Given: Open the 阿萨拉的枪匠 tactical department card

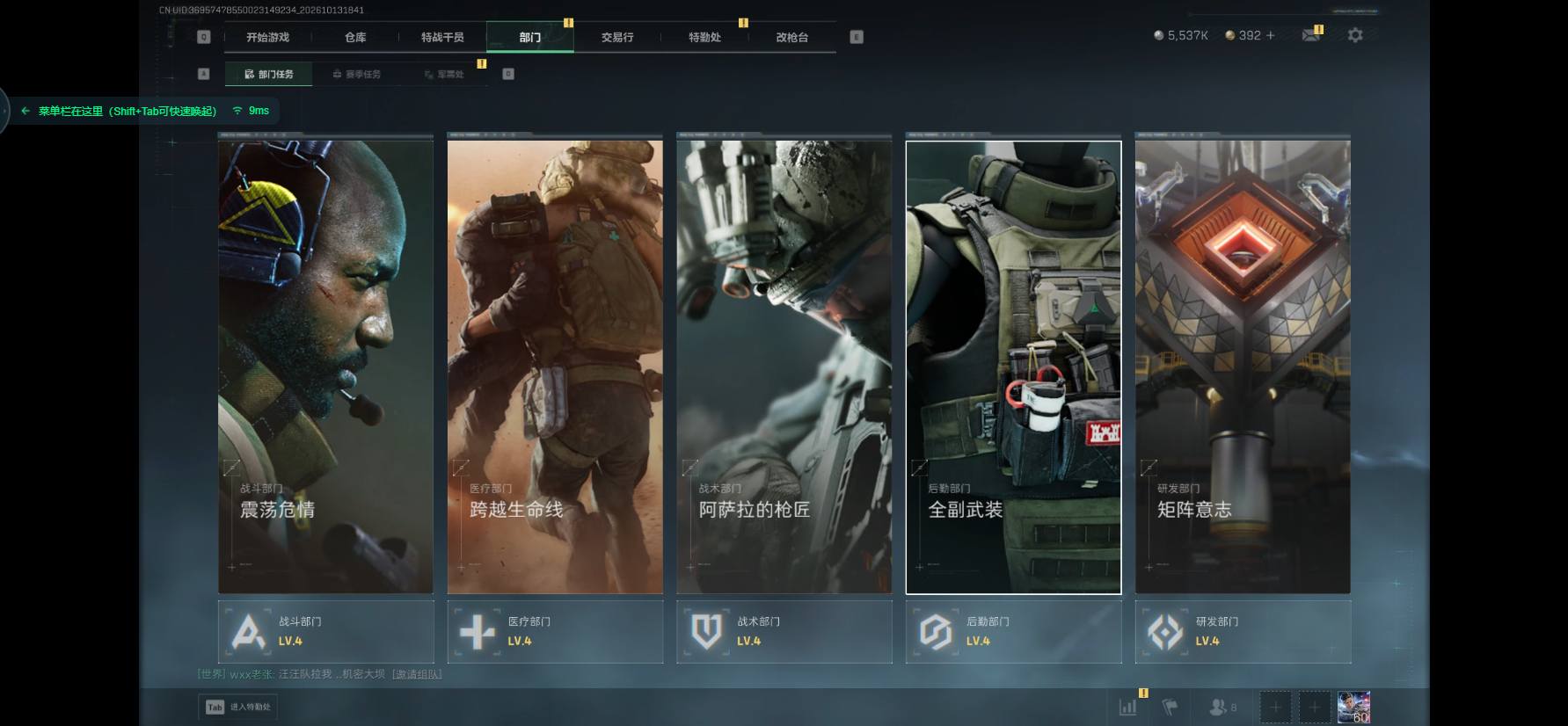Looking at the screenshot, I should tap(784, 367).
